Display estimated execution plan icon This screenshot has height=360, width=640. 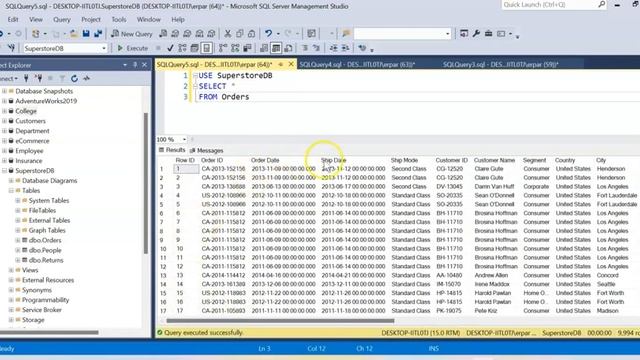click(x=182, y=48)
